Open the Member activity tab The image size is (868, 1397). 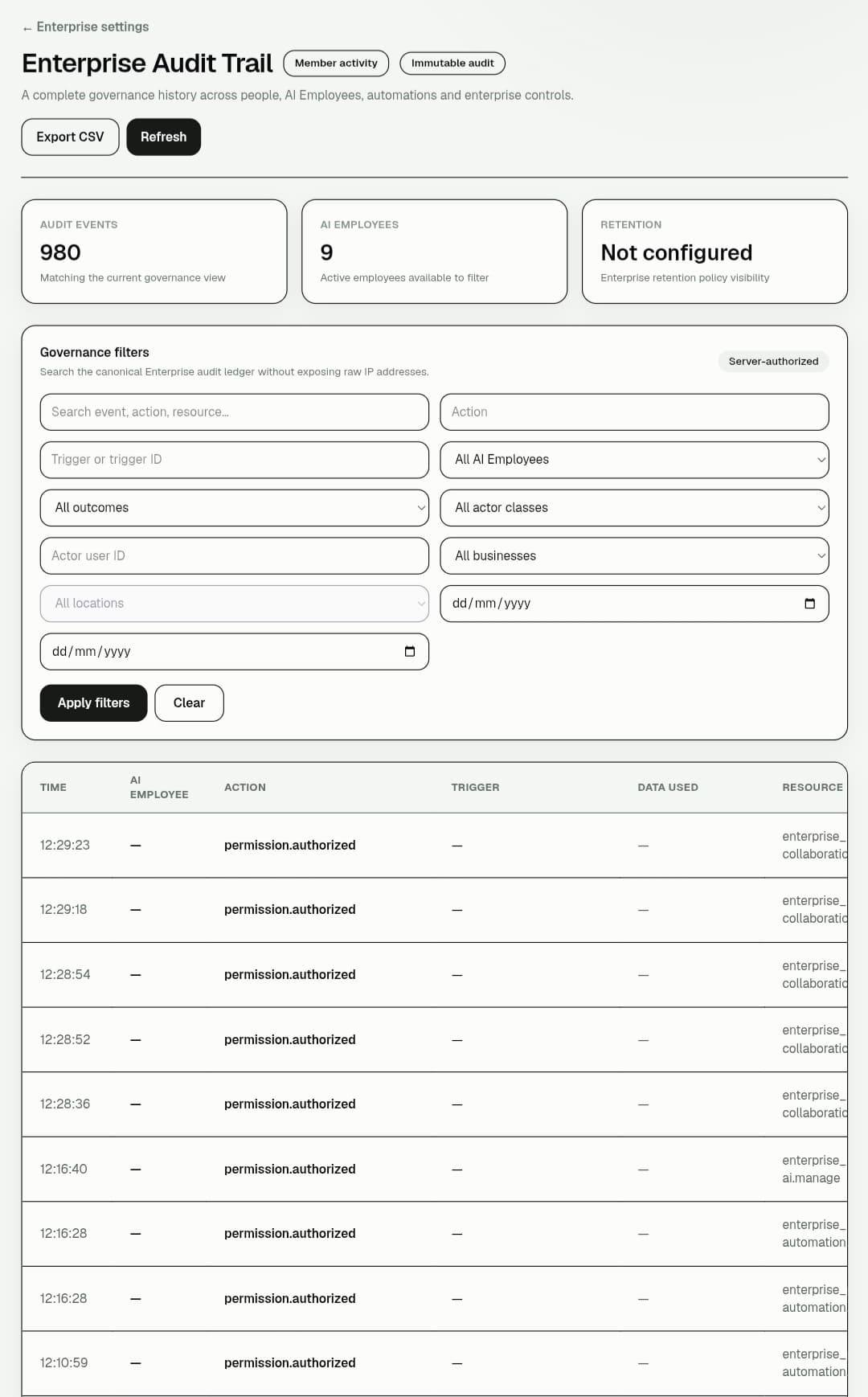[336, 63]
